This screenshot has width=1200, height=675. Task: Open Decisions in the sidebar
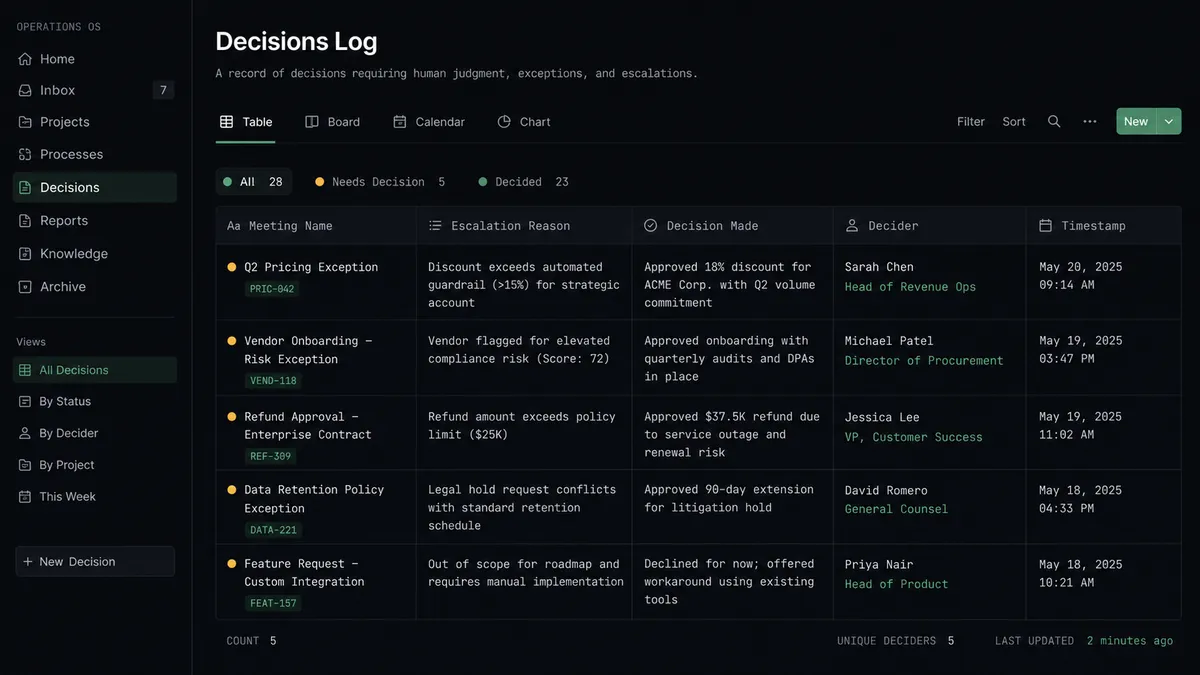(96, 187)
